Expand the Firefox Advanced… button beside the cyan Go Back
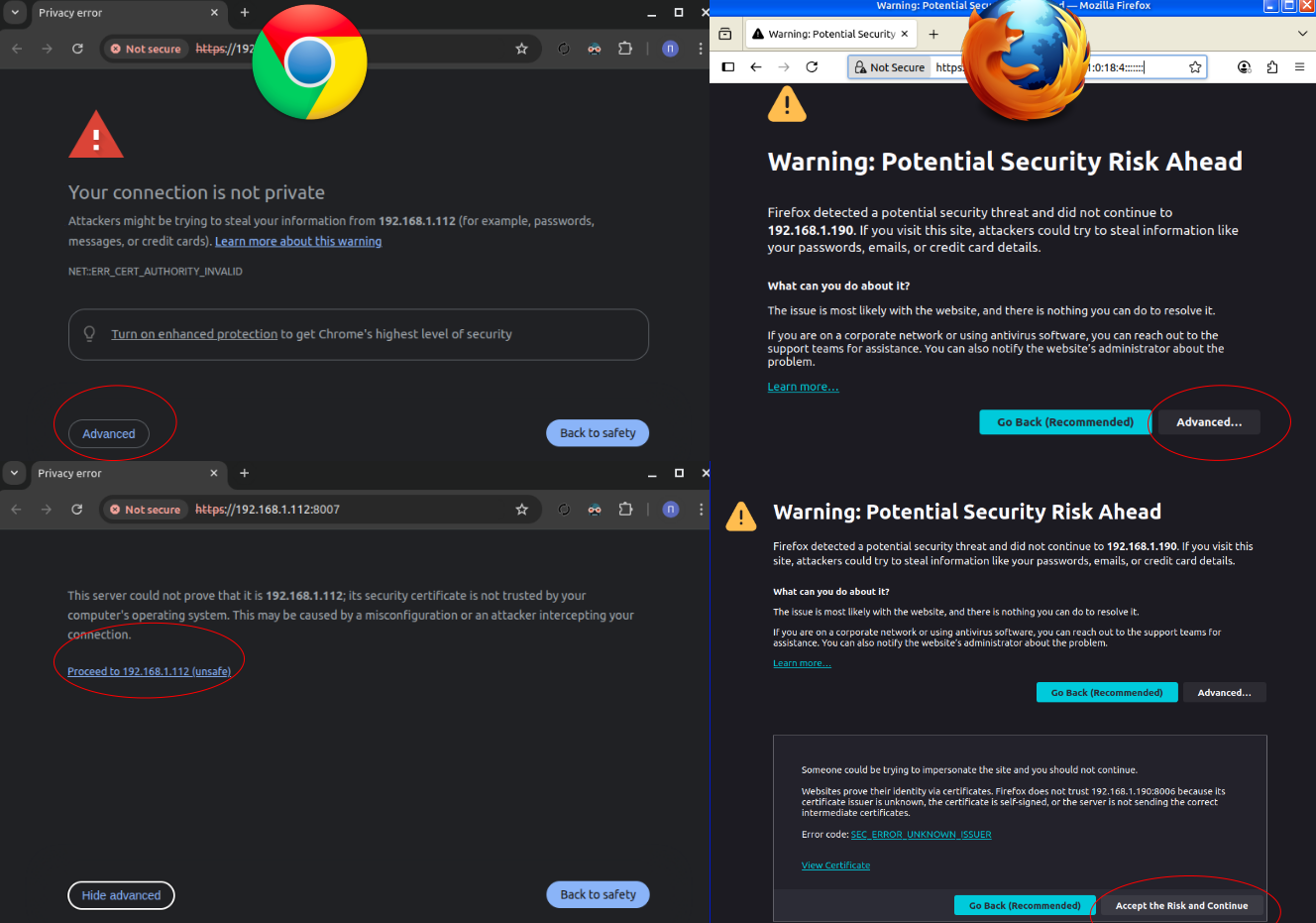 [x=1208, y=422]
